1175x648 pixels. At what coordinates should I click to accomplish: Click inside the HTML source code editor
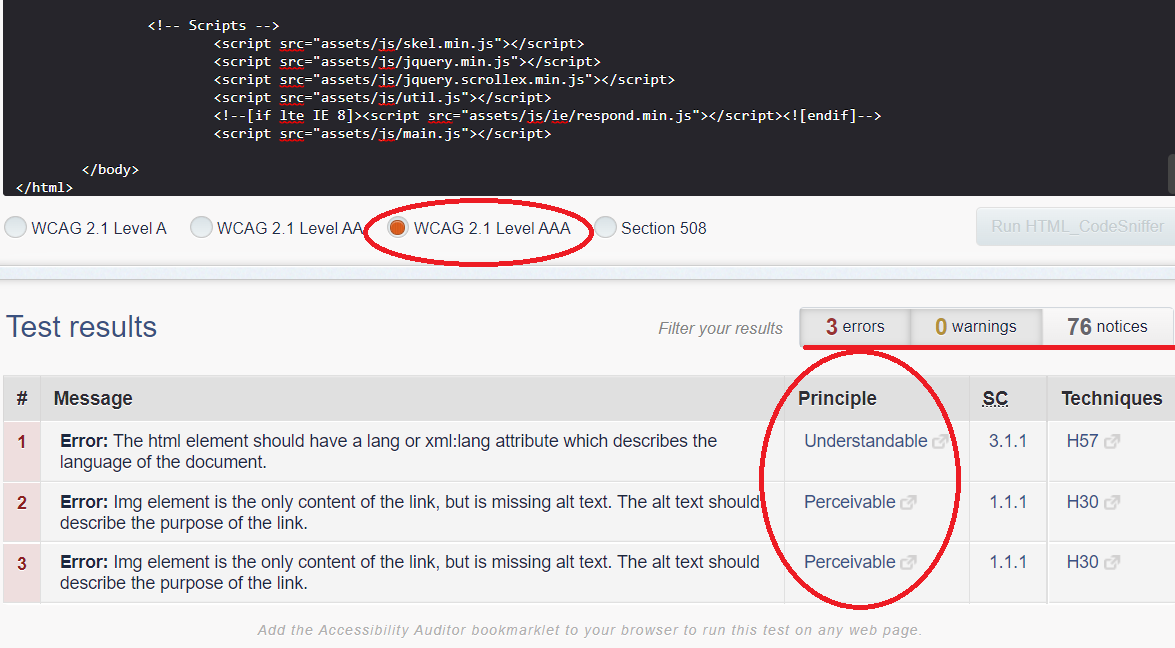[x=600, y=100]
